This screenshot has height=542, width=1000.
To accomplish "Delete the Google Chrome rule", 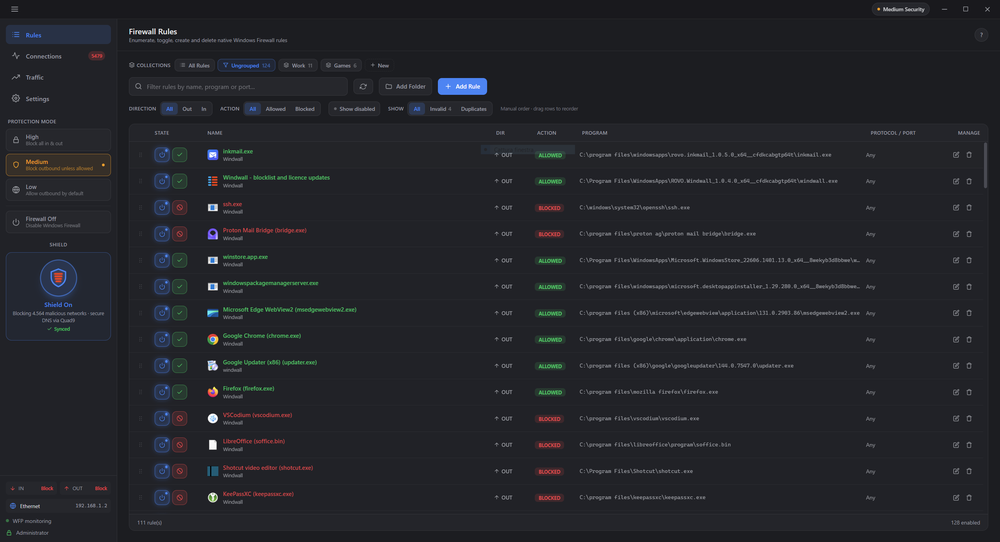I will [969, 339].
